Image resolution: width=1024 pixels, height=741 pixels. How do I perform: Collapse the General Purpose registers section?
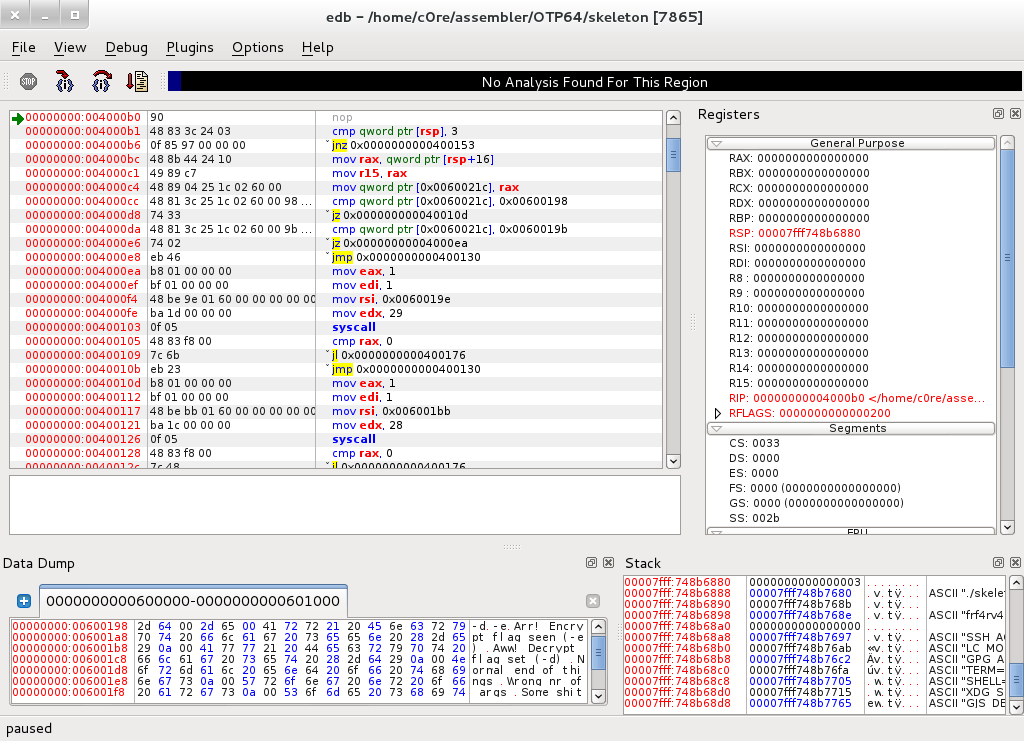point(716,143)
